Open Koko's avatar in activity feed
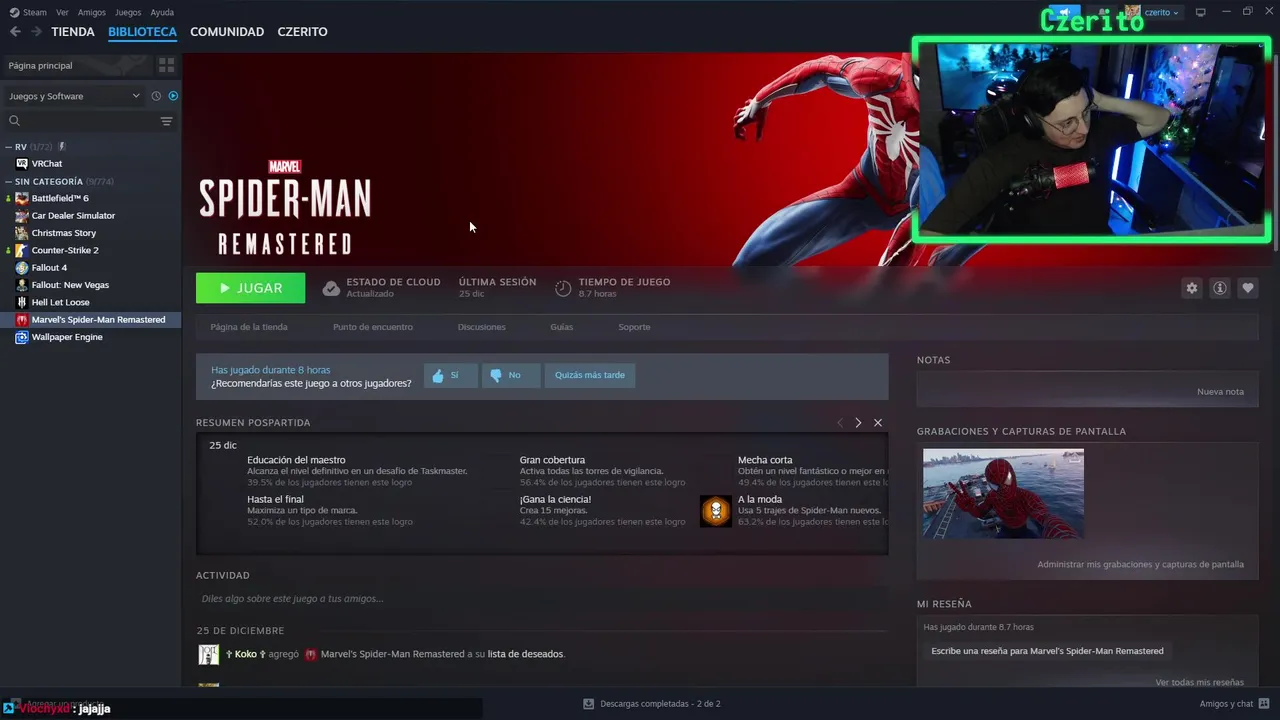1280x720 pixels. click(208, 655)
